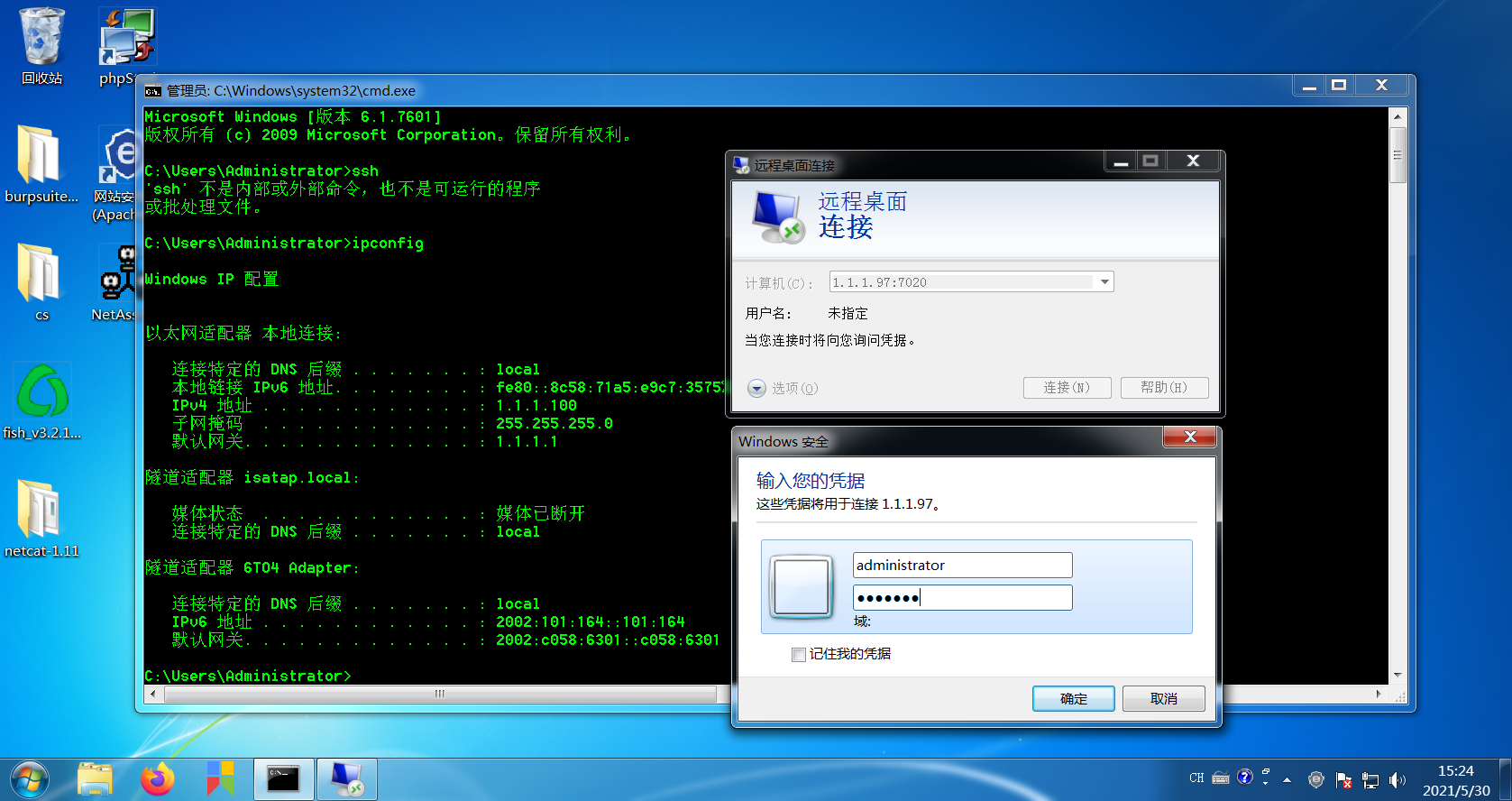Select the NetAssist desktop icon
Image resolution: width=1512 pixels, height=801 pixels.
coord(115,281)
